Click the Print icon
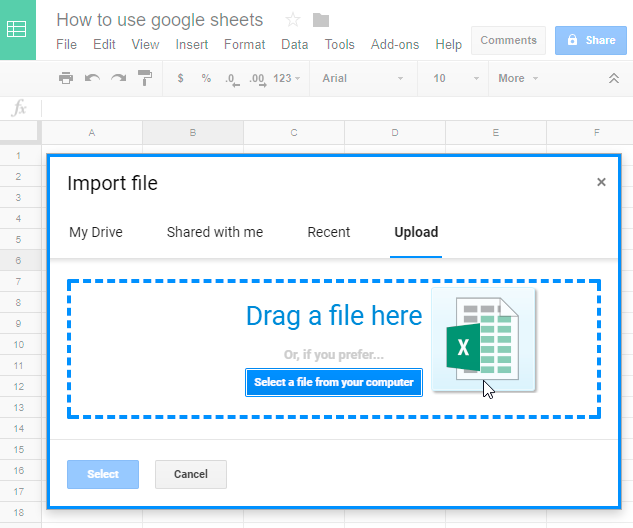The width and height of the screenshot is (633, 528). click(66, 78)
